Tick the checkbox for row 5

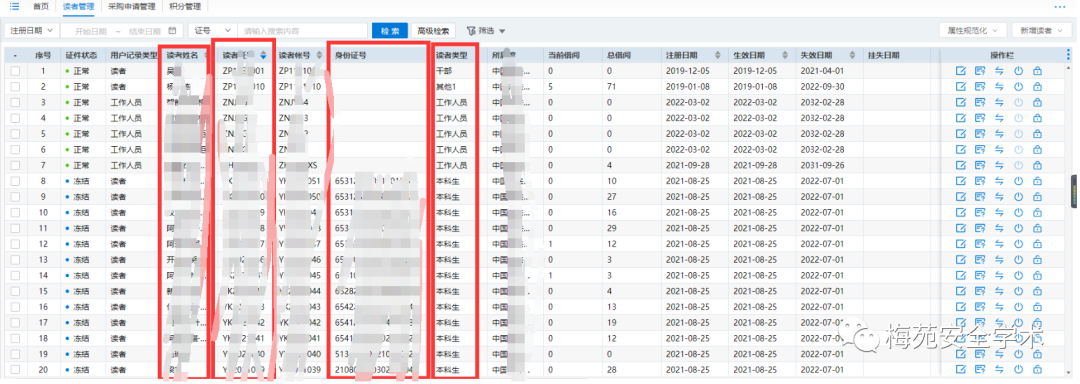(x=15, y=134)
